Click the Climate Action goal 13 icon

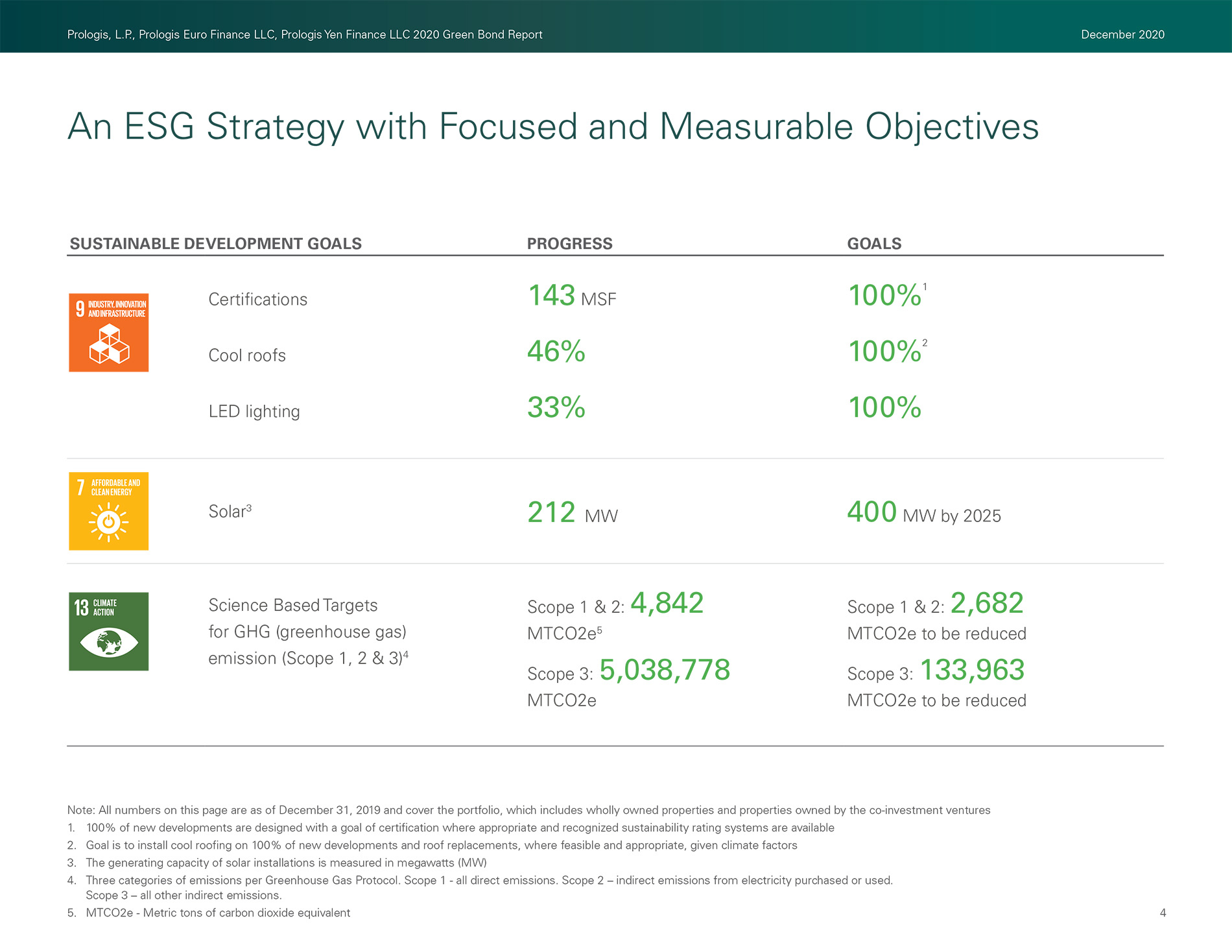point(108,631)
